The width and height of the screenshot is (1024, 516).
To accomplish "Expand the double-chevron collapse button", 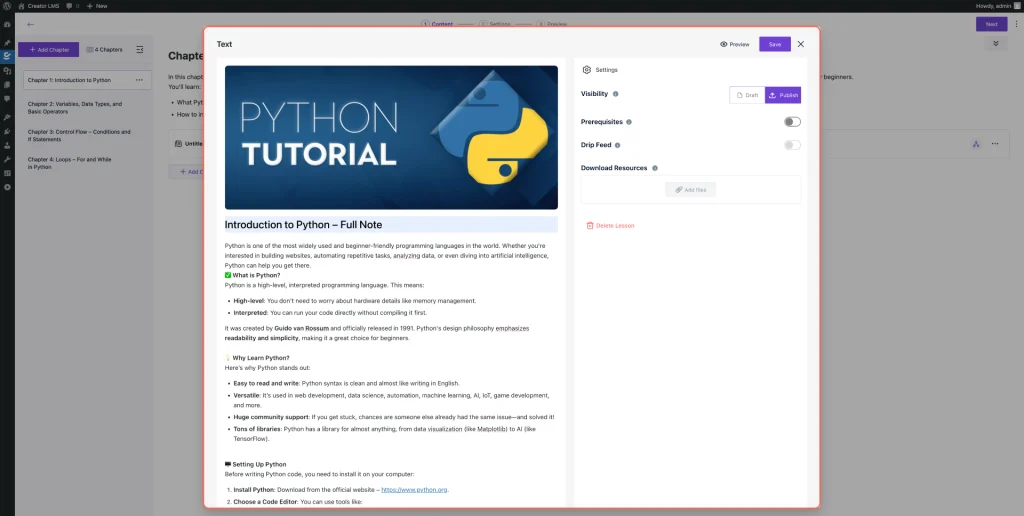I will click(995, 44).
